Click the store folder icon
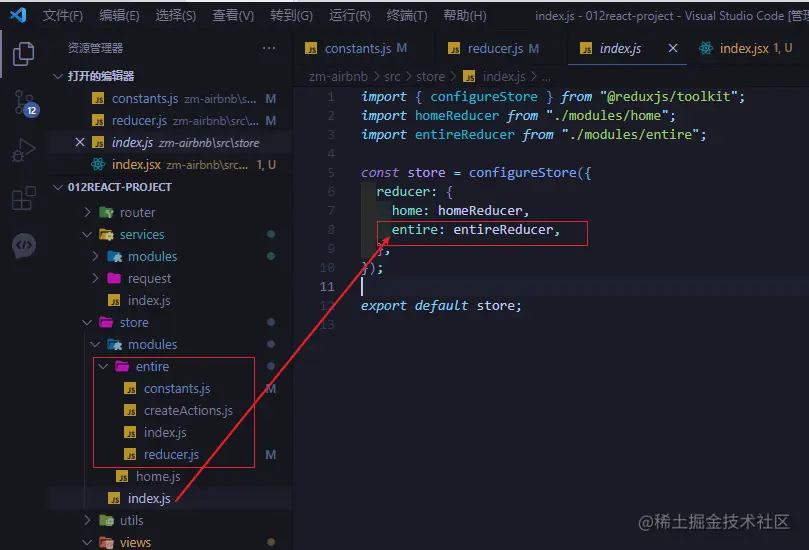809x550 pixels. [107, 322]
